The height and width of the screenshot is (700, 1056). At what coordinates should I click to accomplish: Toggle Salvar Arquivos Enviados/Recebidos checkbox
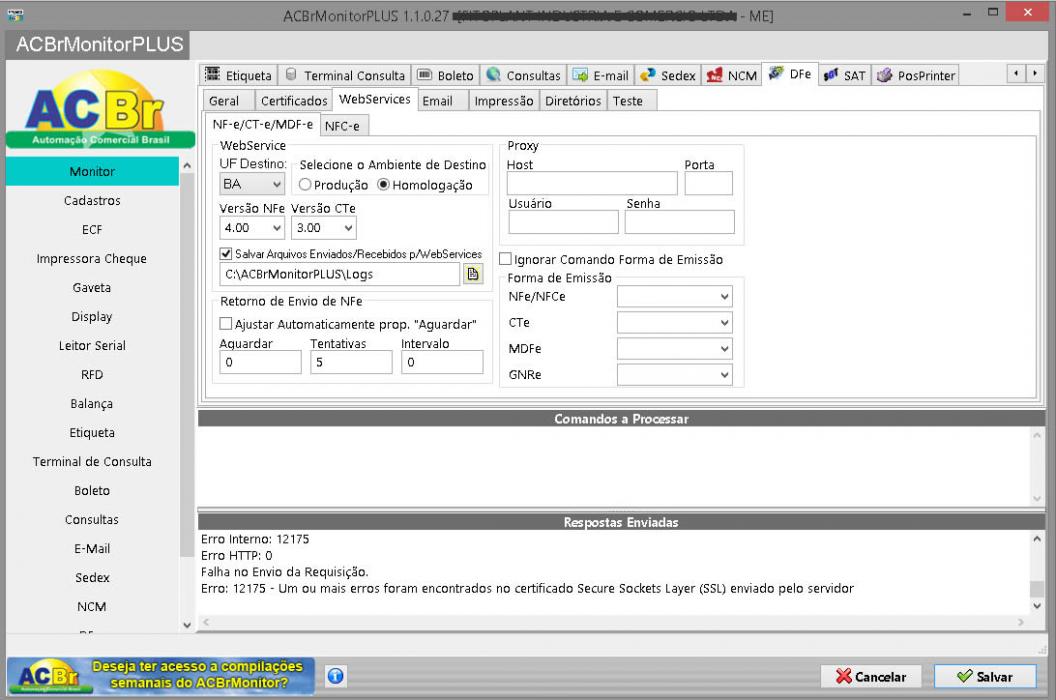coord(226,254)
